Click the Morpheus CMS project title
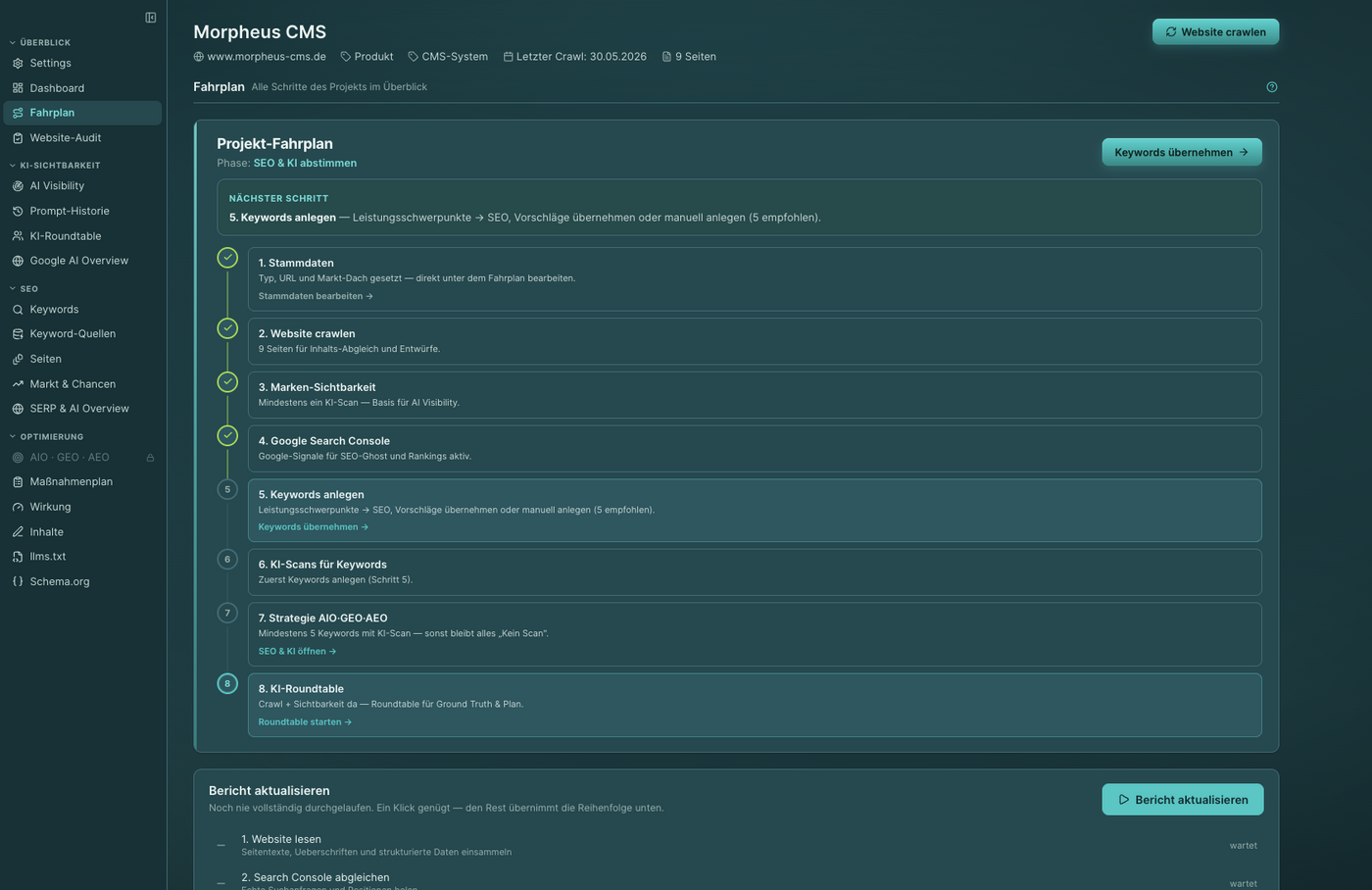The height and width of the screenshot is (890, 1372). click(x=260, y=32)
